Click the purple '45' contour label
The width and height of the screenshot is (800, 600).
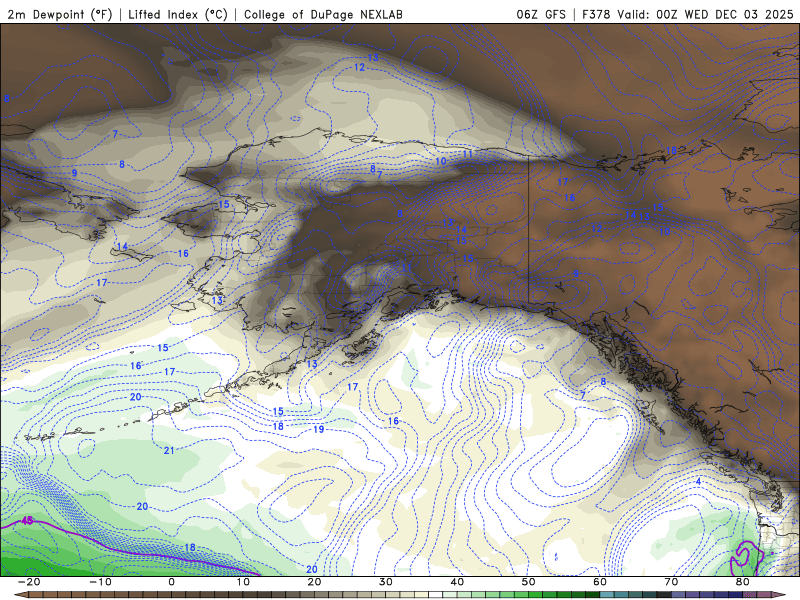(x=27, y=521)
